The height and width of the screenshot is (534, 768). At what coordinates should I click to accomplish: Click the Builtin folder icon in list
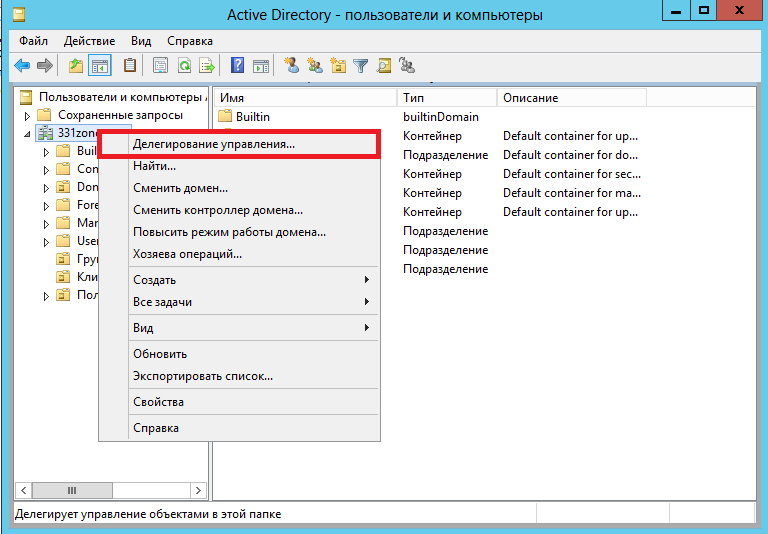[x=225, y=117]
